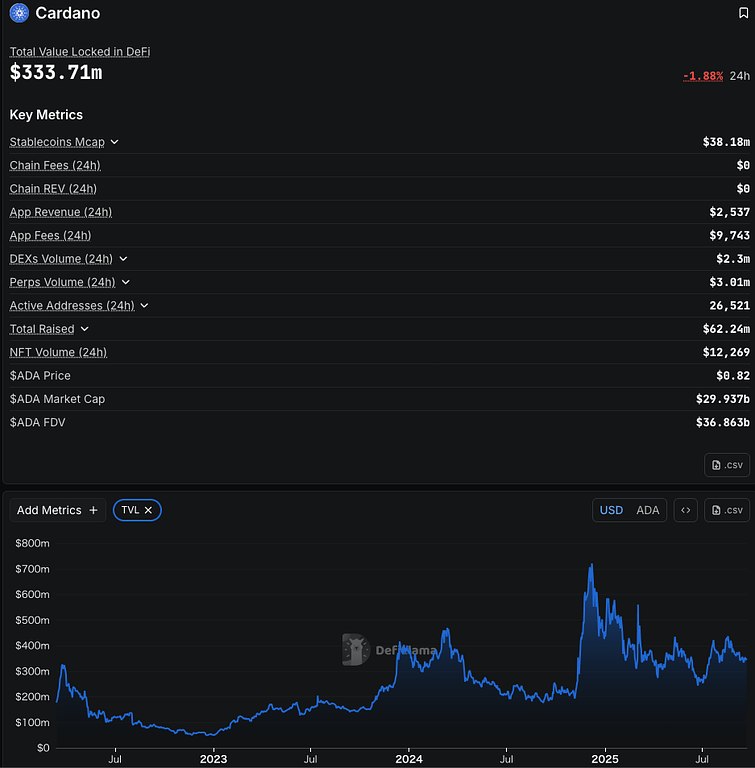Click the TVL peak near 2025 on chart

click(x=591, y=566)
